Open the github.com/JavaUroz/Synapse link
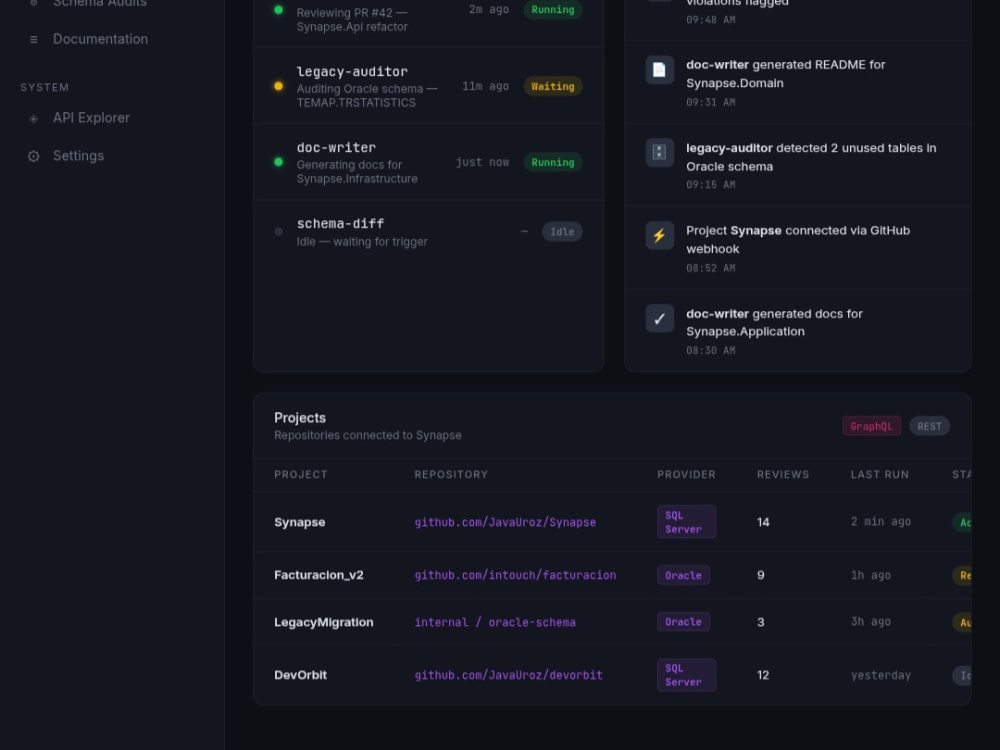 point(505,522)
